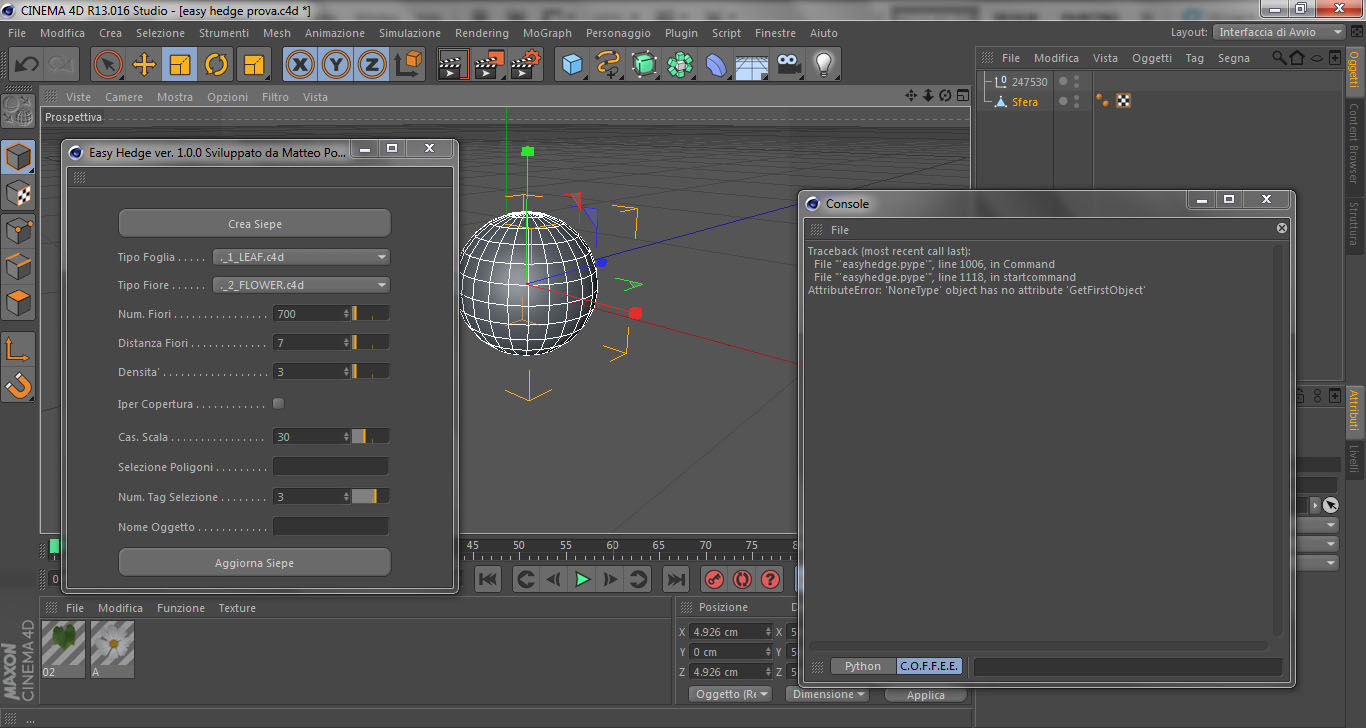
Task: Click the light bulb Light icon
Action: point(823,65)
